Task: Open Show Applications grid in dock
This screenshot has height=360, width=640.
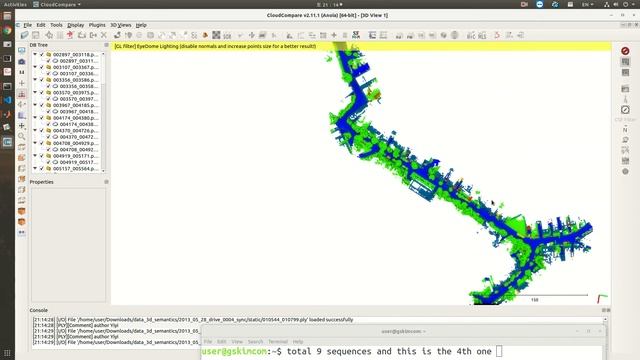Action: pos(7,353)
